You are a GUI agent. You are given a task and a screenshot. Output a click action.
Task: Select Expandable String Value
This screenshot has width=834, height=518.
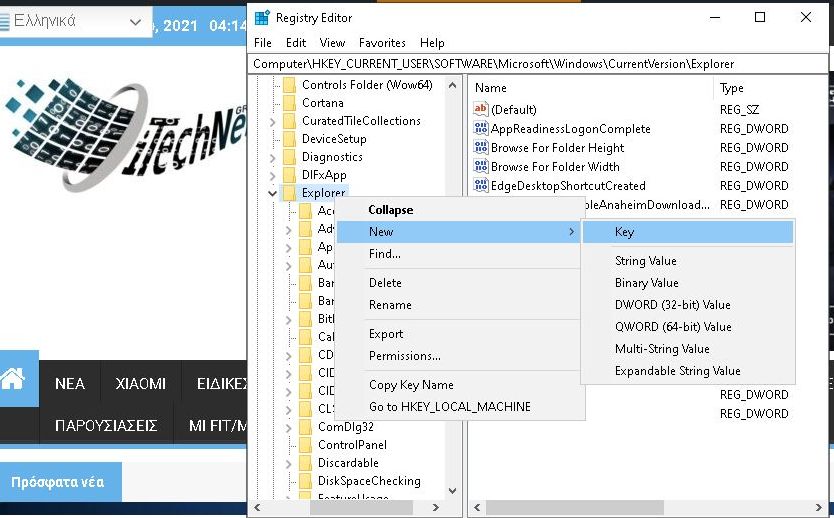[x=688, y=371]
